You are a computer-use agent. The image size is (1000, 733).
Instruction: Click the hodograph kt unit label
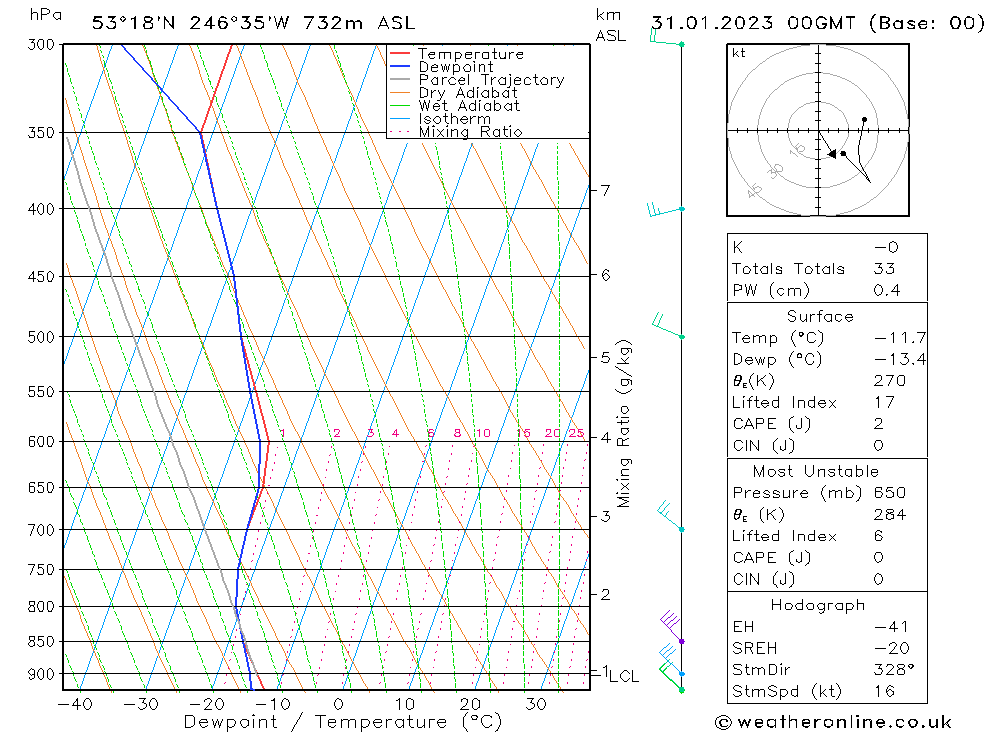coord(739,53)
